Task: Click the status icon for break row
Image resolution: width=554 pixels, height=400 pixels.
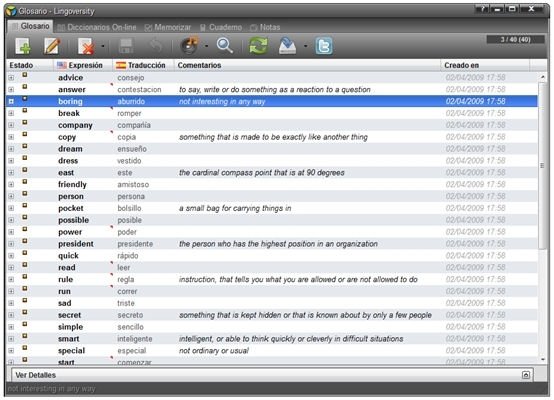Action: pos(25,110)
